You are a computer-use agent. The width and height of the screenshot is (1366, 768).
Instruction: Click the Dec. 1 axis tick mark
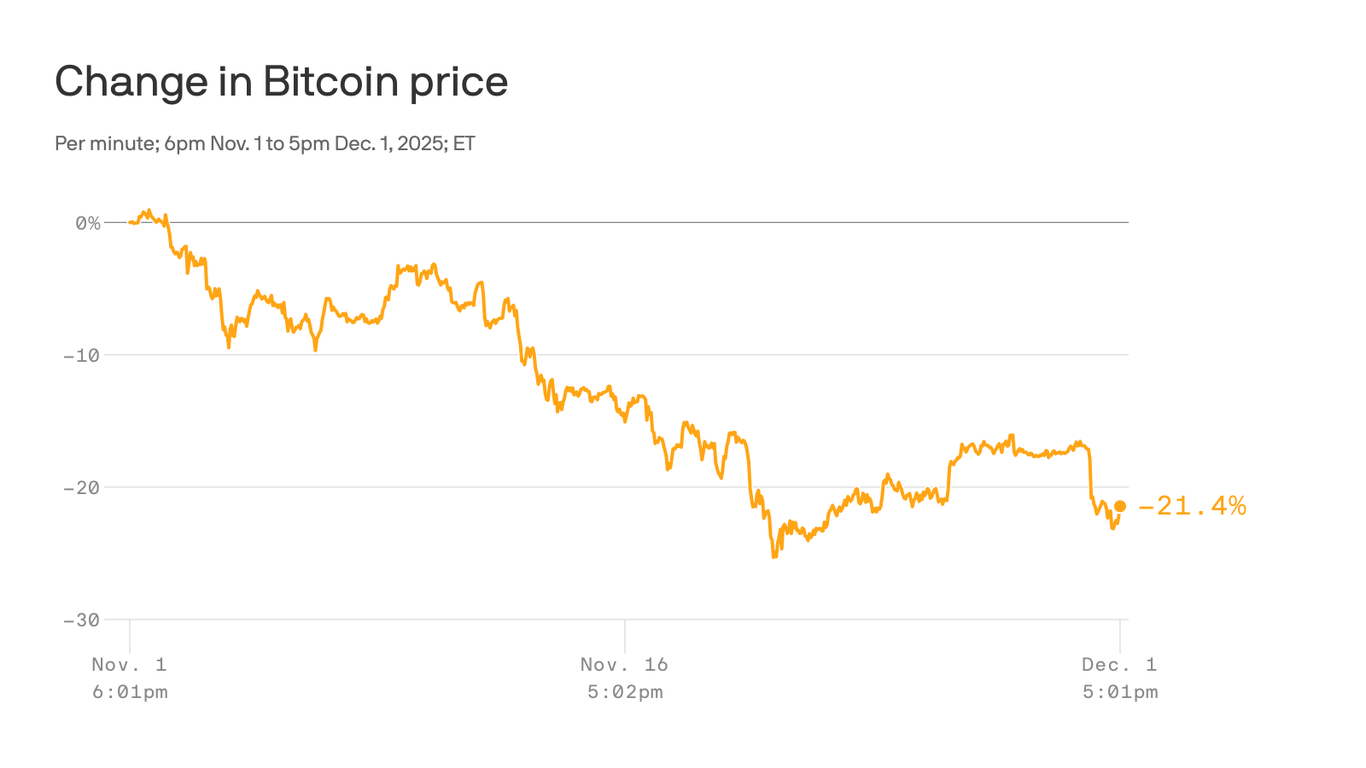(x=1120, y=634)
